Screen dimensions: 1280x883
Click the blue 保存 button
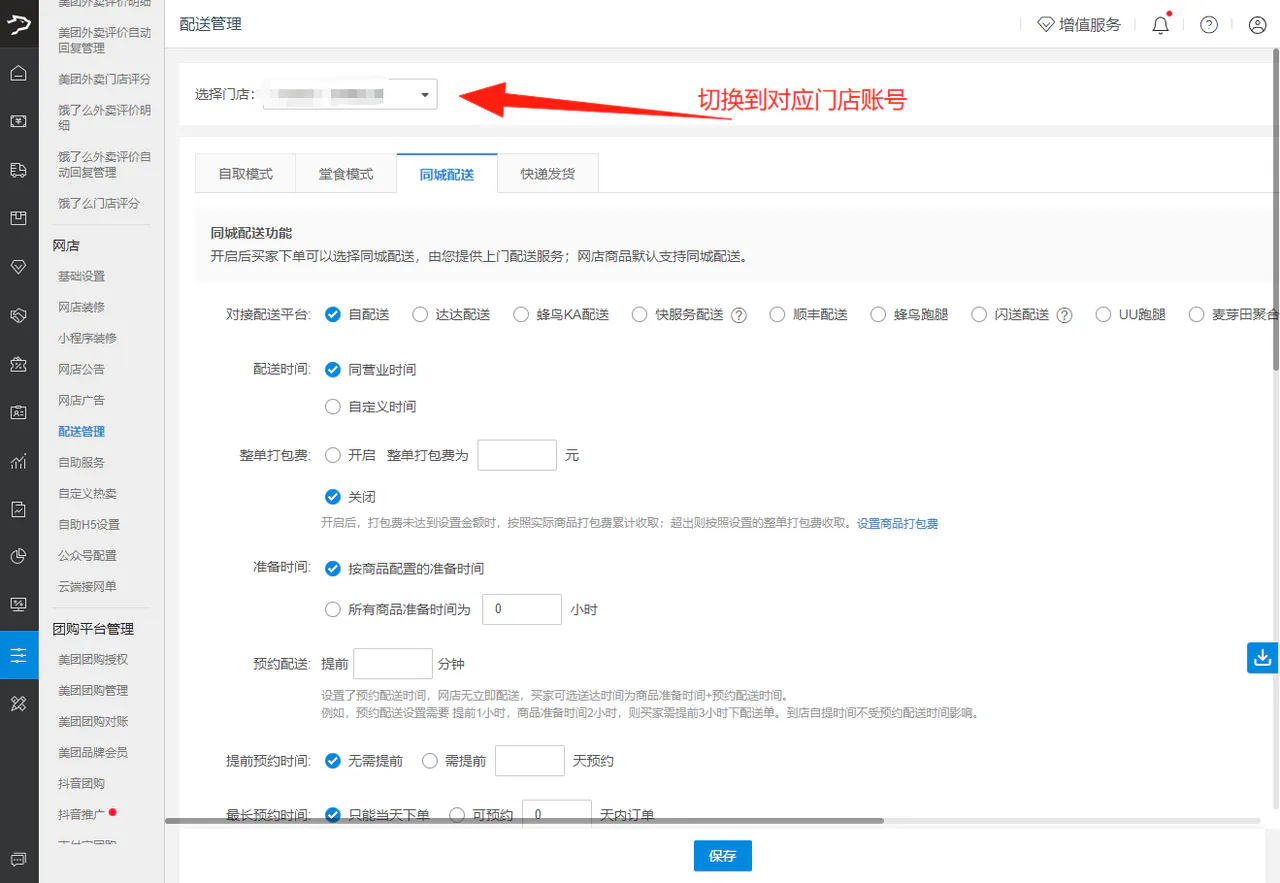(723, 856)
